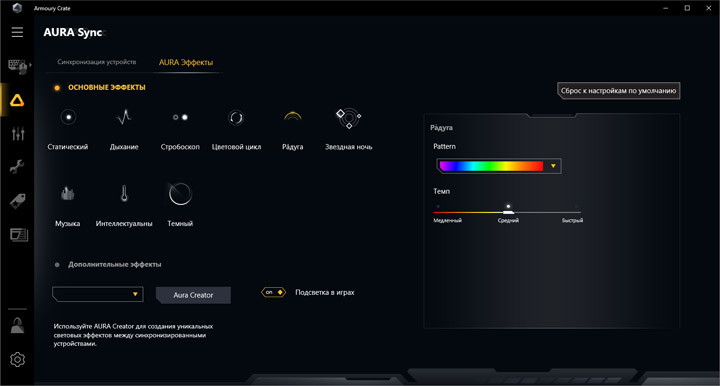Click the 'Статический' effect label
This screenshot has width=720, height=386.
coord(68,147)
